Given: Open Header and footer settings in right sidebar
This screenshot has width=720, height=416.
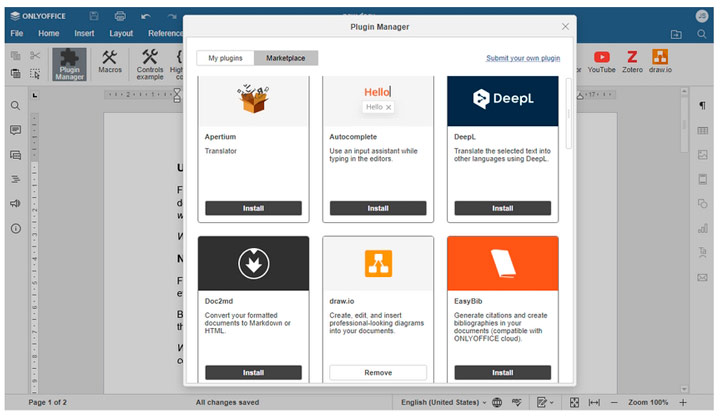Looking at the screenshot, I should click(702, 179).
